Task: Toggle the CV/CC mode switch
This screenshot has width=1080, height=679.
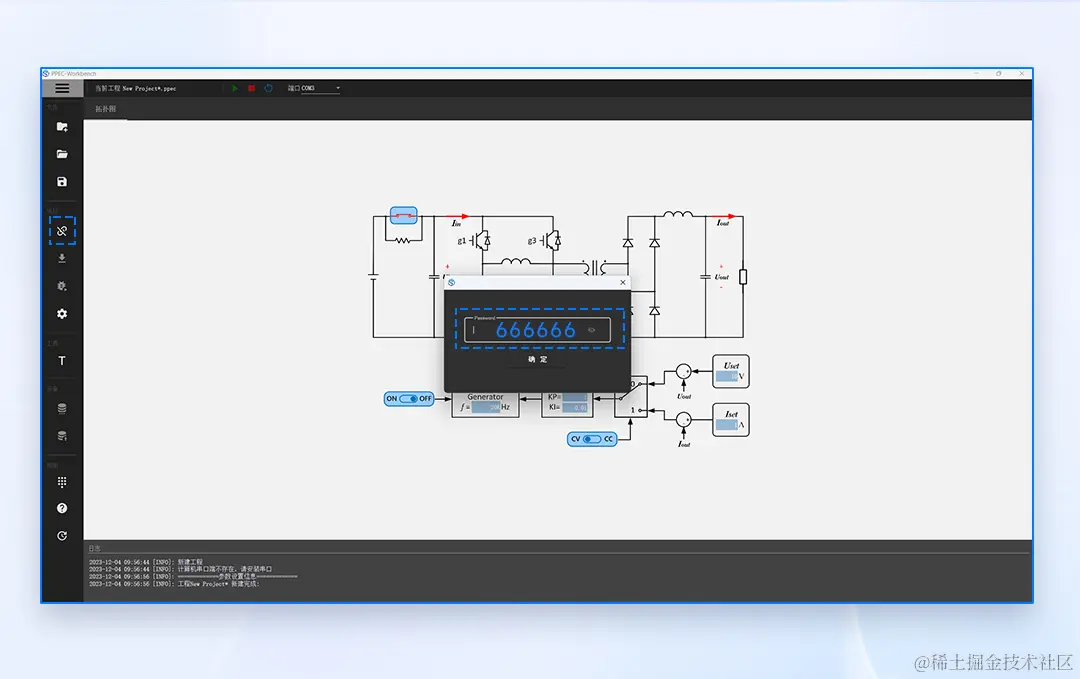Action: coord(592,439)
